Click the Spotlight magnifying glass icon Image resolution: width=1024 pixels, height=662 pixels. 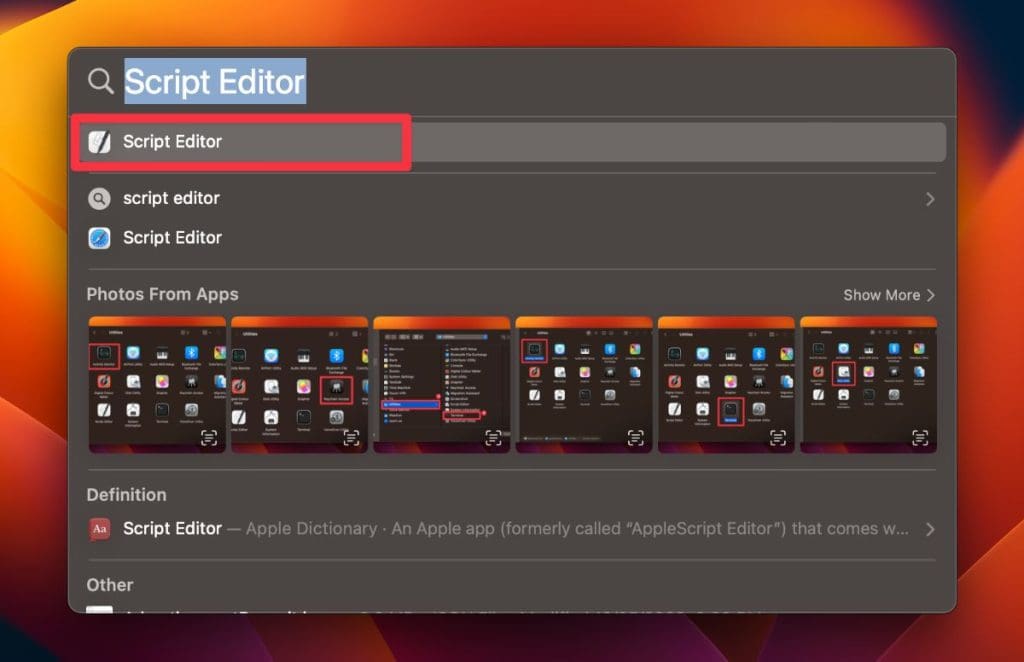(x=101, y=81)
